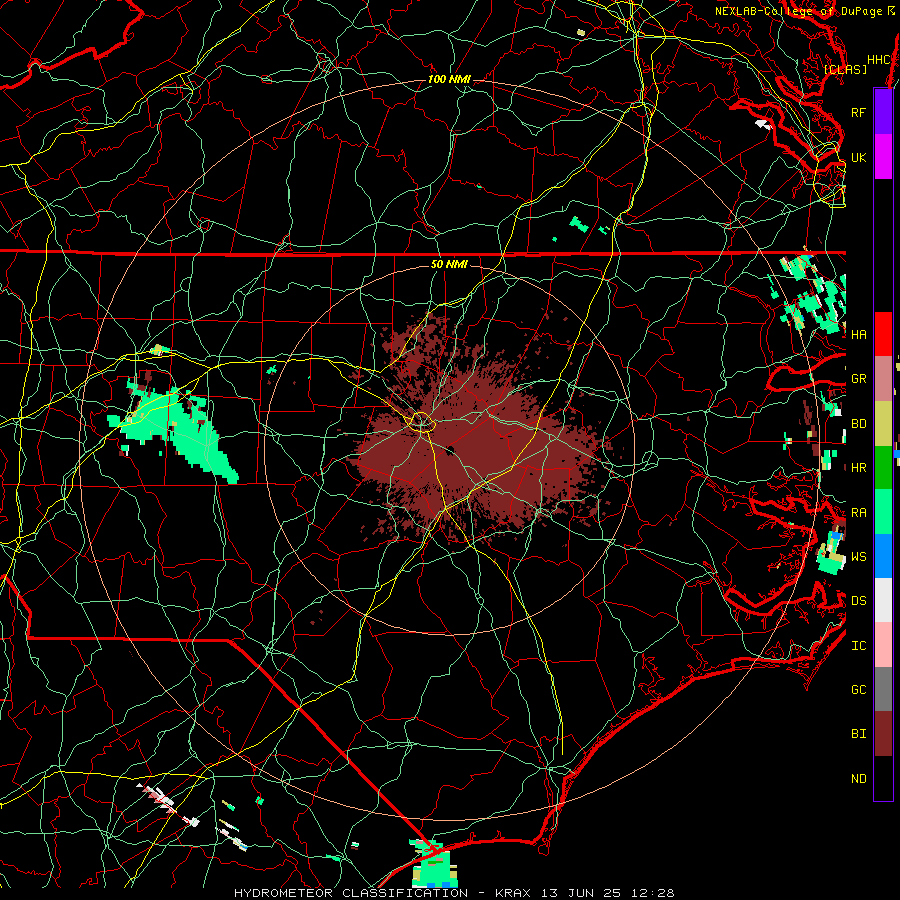This screenshot has height=900, width=900.
Task: Click the HHC product label
Action: [x=878, y=59]
